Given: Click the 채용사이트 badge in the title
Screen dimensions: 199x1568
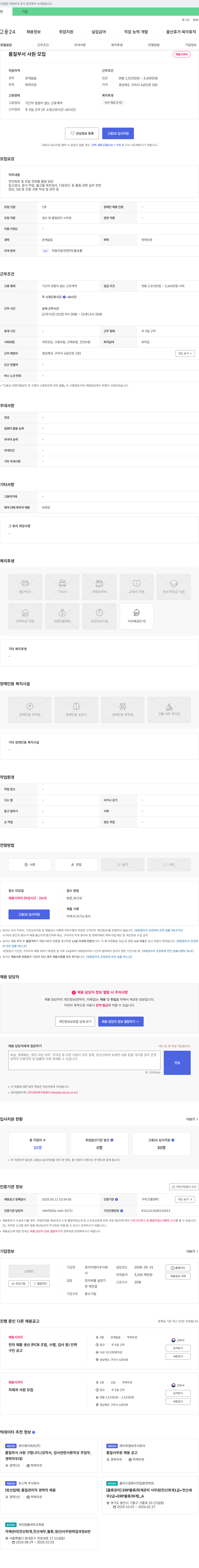Looking at the screenshot, I should 181,54.
